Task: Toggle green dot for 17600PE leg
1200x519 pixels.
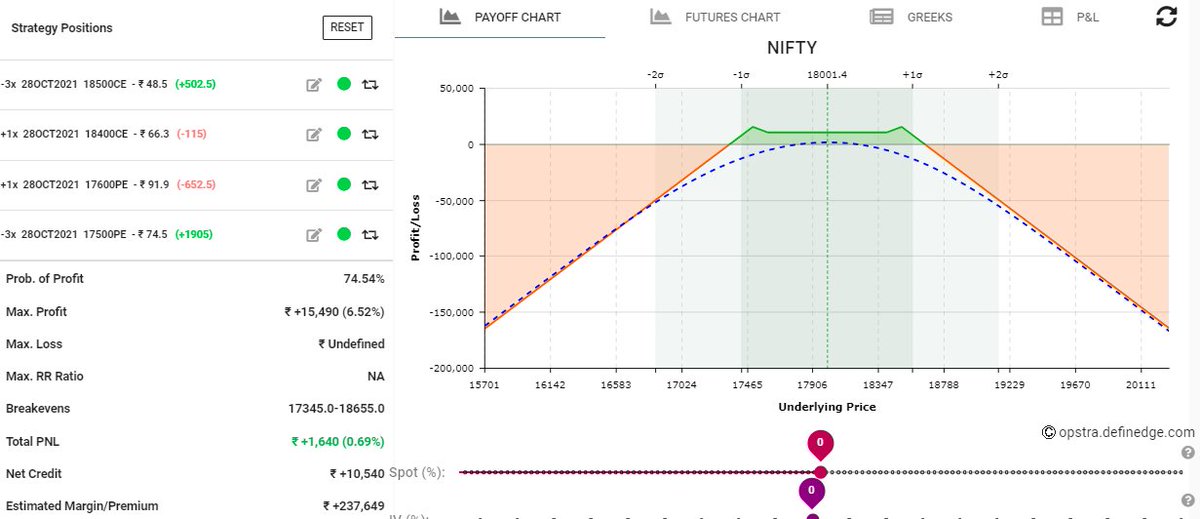Action: [344, 184]
